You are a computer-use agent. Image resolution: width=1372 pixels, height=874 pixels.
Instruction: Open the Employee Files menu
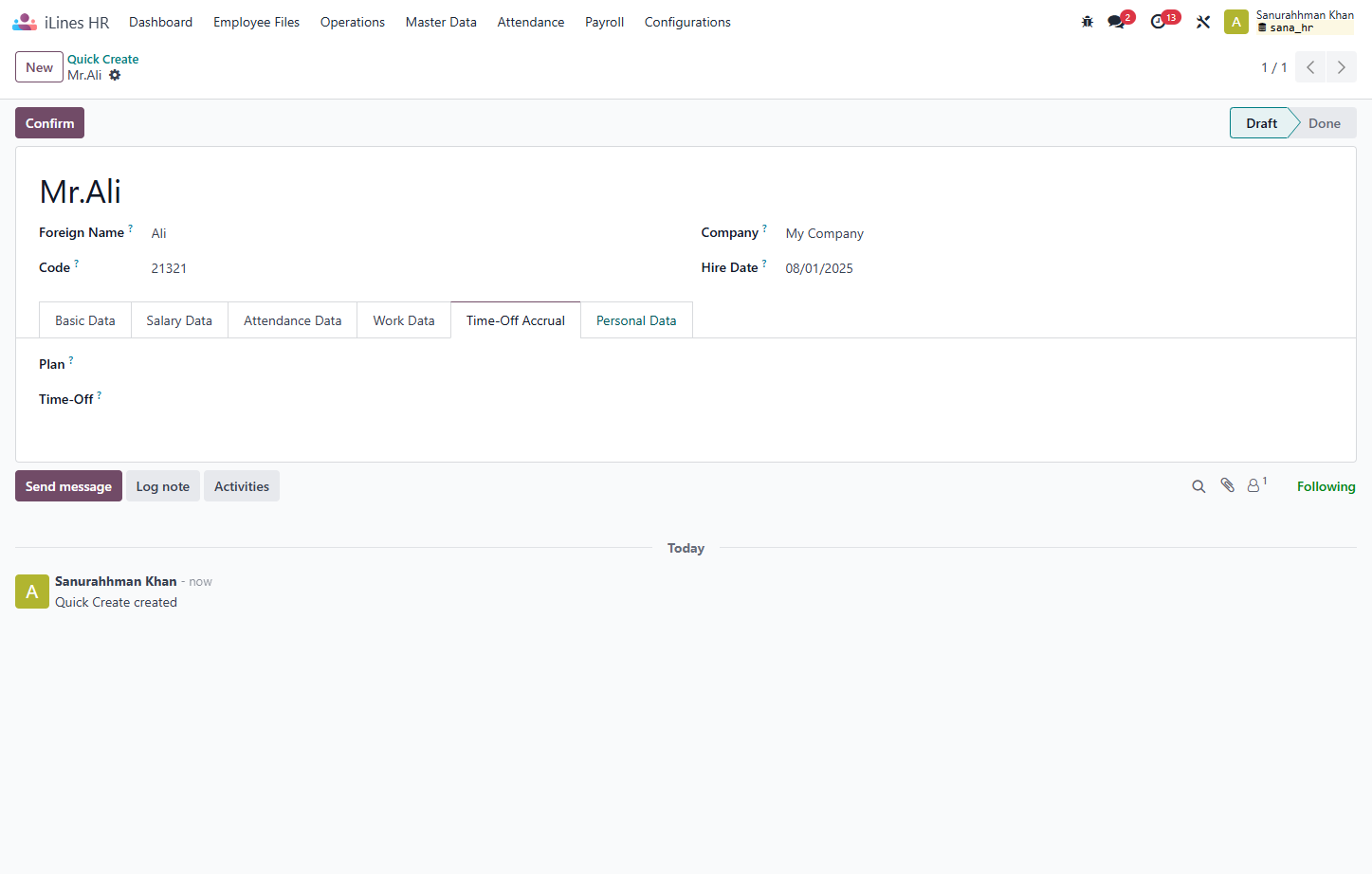256,22
